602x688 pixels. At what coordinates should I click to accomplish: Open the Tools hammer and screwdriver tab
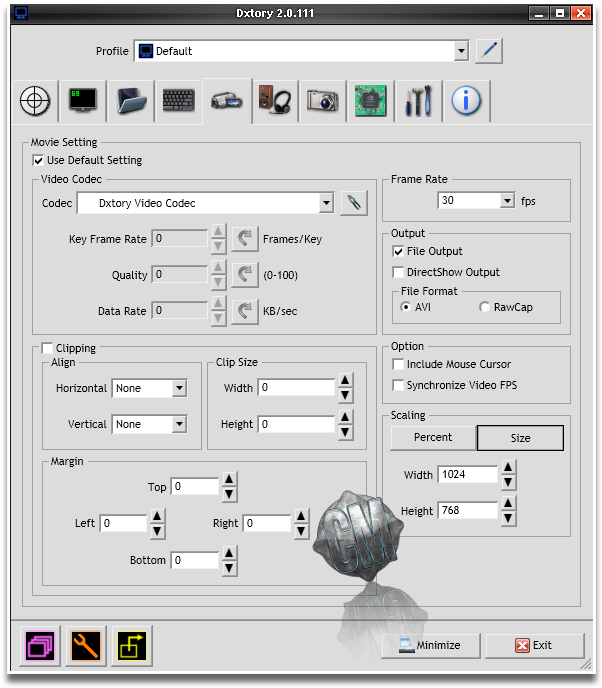tap(418, 101)
